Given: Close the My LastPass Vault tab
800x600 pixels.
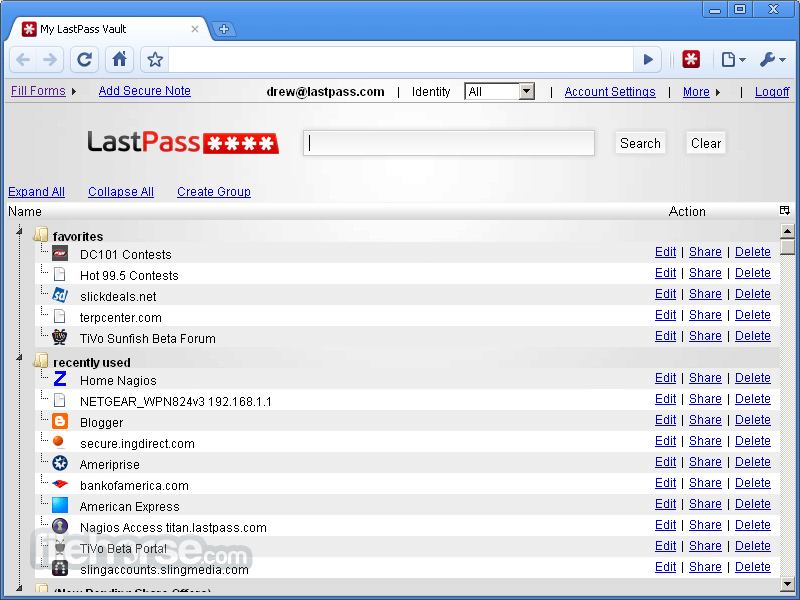Looking at the screenshot, I should (195, 29).
